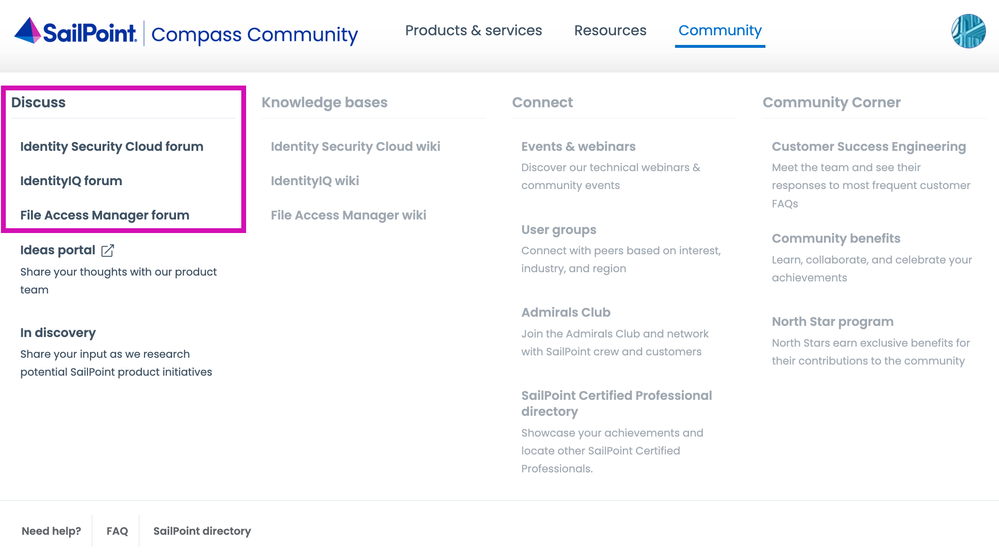Image resolution: width=999 pixels, height=556 pixels.
Task: Open SailPoint Certified Professional directory
Action: click(x=616, y=403)
